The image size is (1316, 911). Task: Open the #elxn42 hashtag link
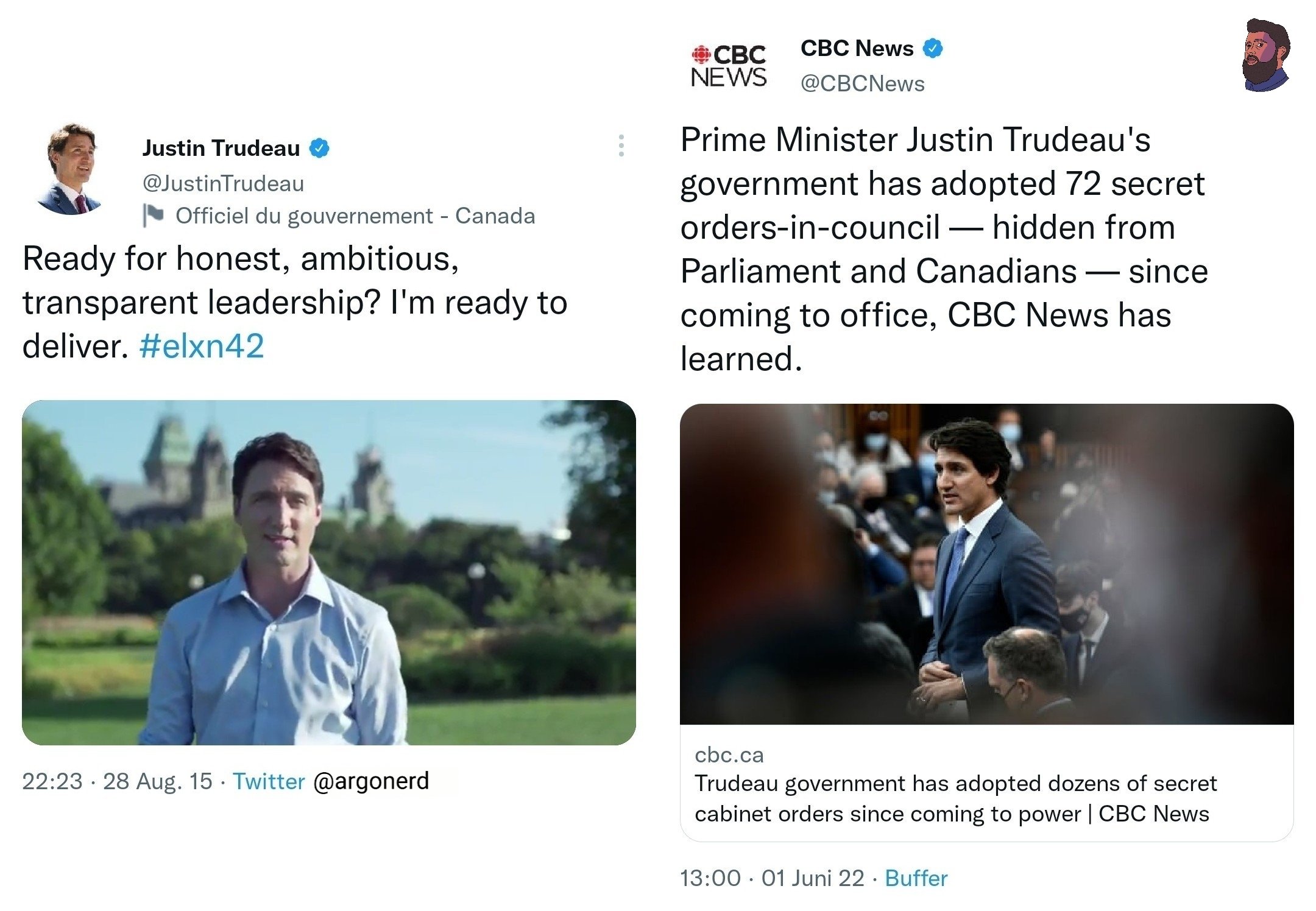[202, 346]
